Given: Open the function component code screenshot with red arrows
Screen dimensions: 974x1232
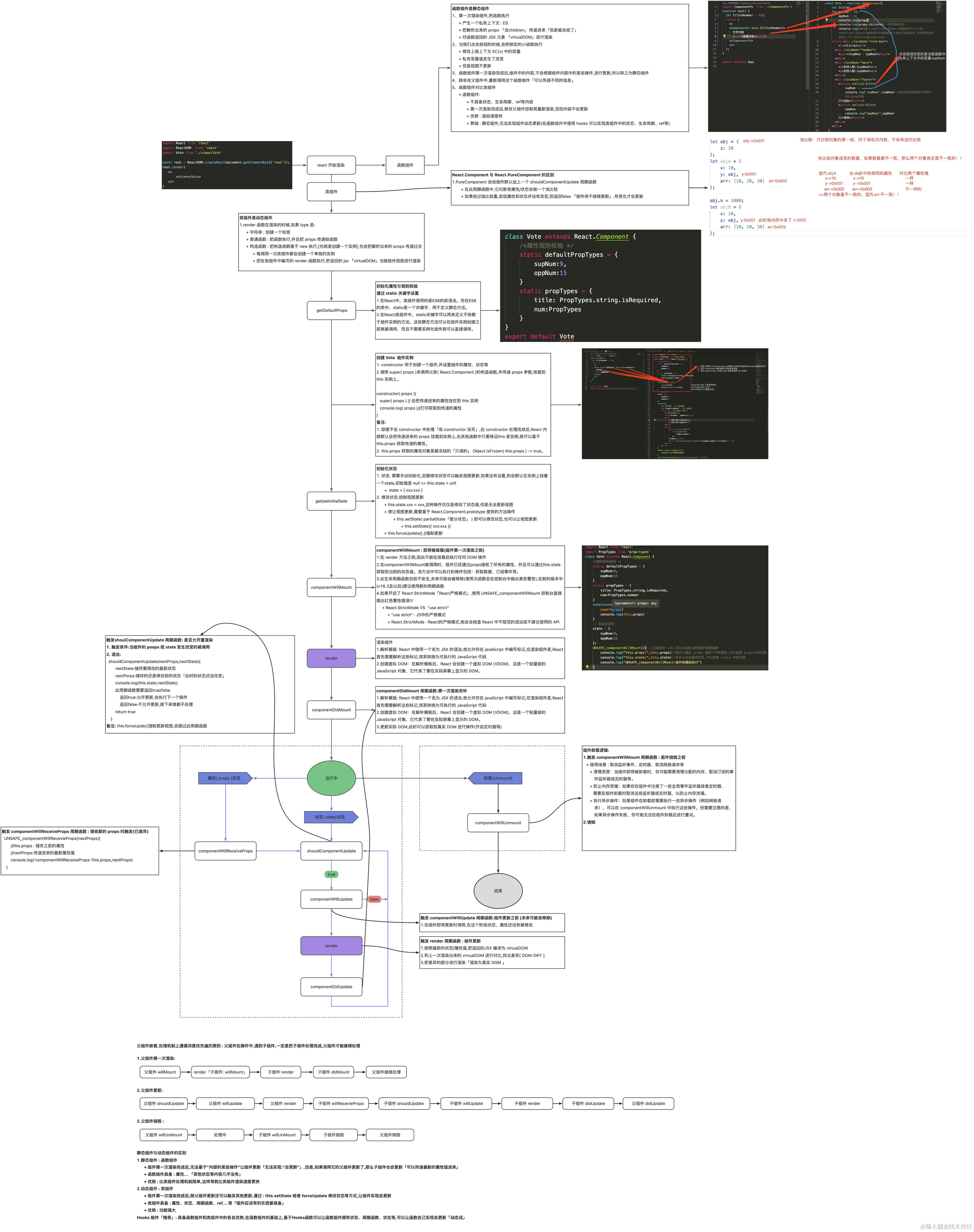Looking at the screenshot, I should (x=827, y=66).
